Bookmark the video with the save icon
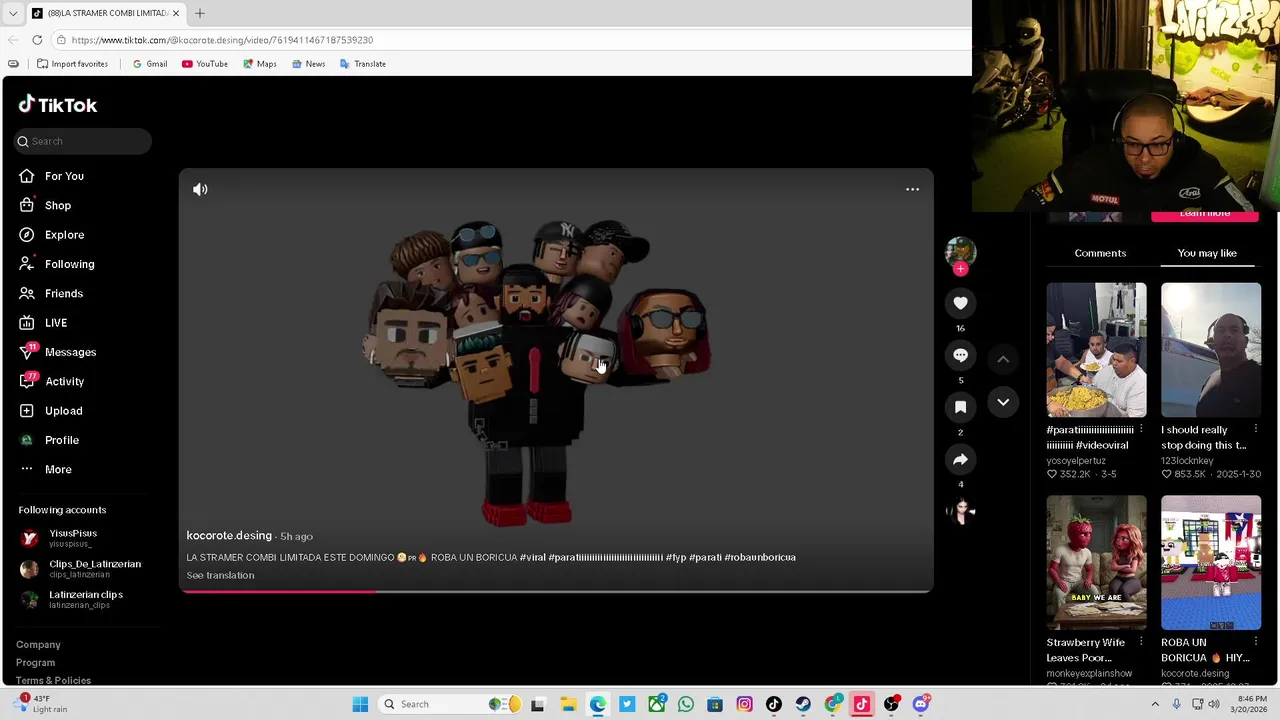The image size is (1280, 720). point(960,407)
